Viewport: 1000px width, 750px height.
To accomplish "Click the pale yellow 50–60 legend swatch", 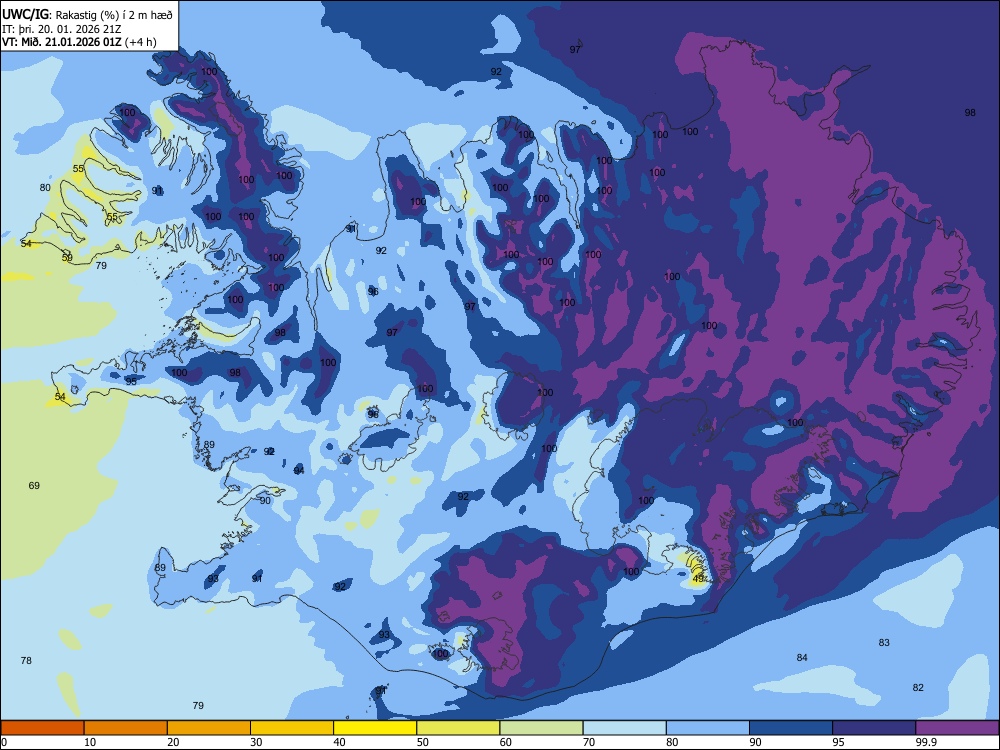I will 458,728.
